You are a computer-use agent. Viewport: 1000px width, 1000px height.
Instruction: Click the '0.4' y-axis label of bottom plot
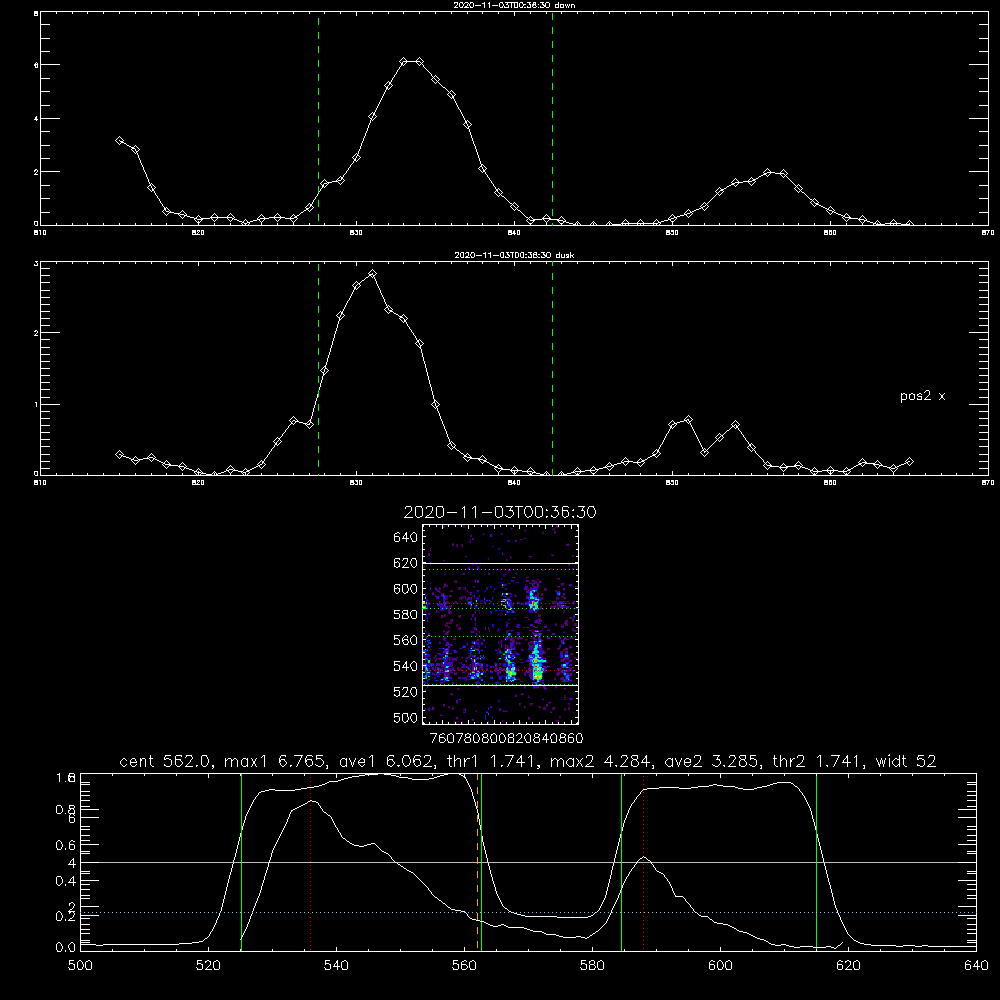pos(66,881)
